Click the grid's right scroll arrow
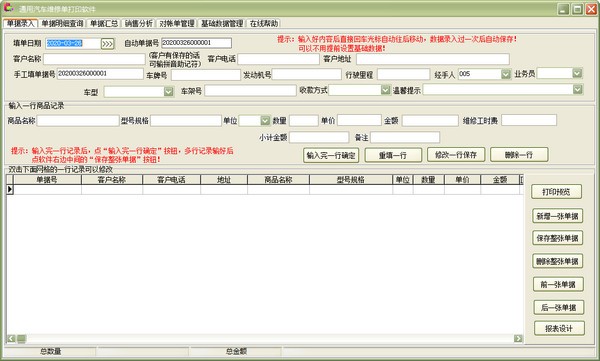 tap(518, 338)
